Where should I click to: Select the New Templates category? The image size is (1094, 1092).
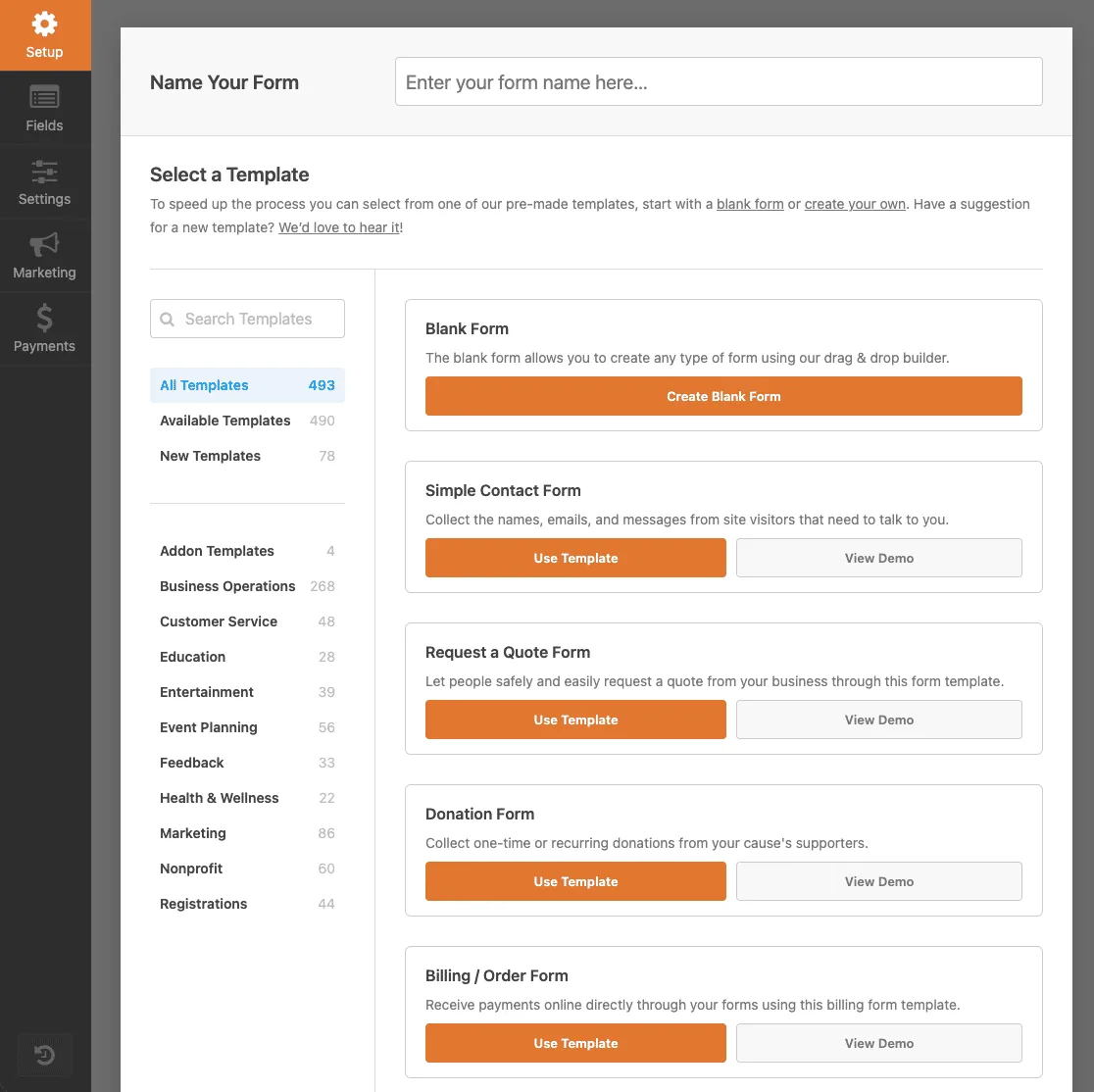pyautogui.click(x=247, y=456)
